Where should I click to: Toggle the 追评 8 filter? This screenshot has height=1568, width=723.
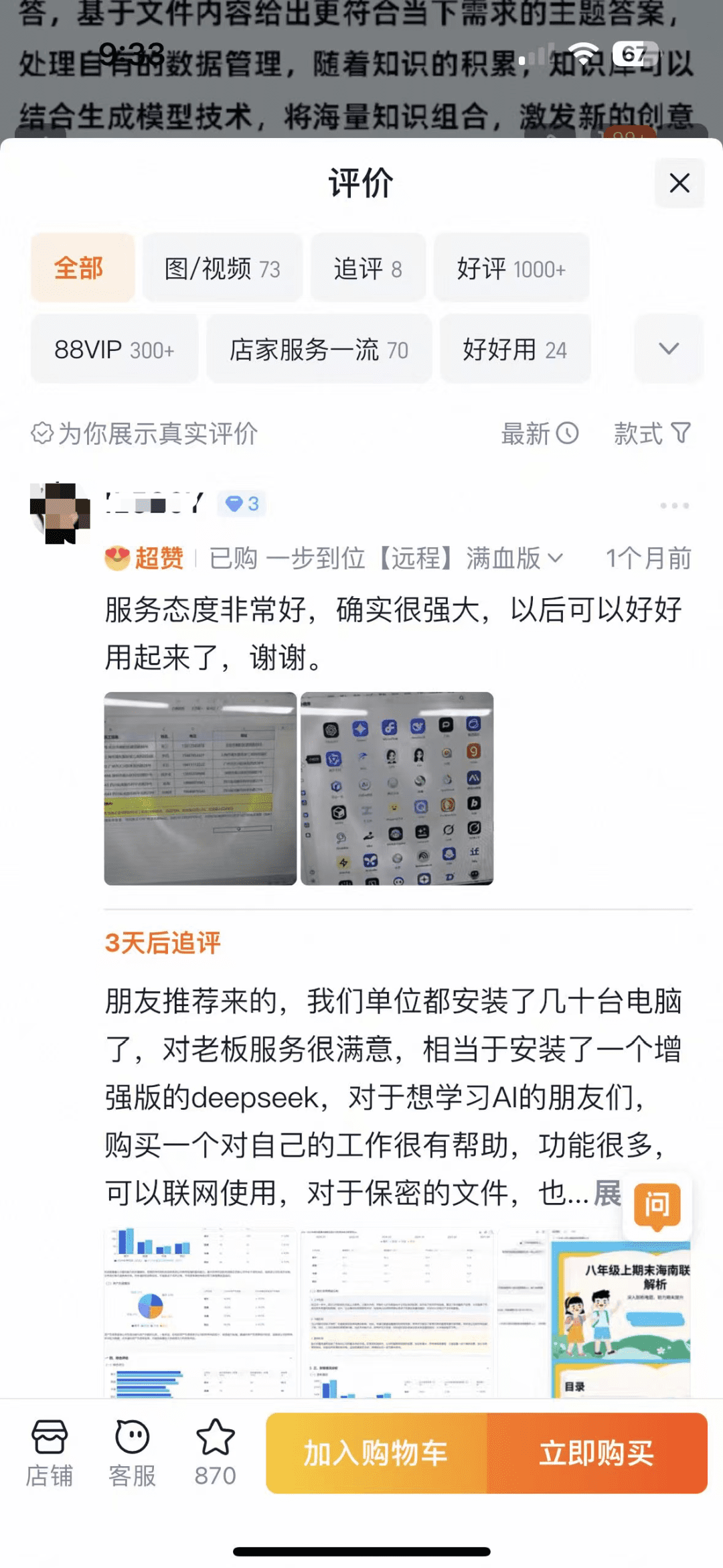coord(368,268)
